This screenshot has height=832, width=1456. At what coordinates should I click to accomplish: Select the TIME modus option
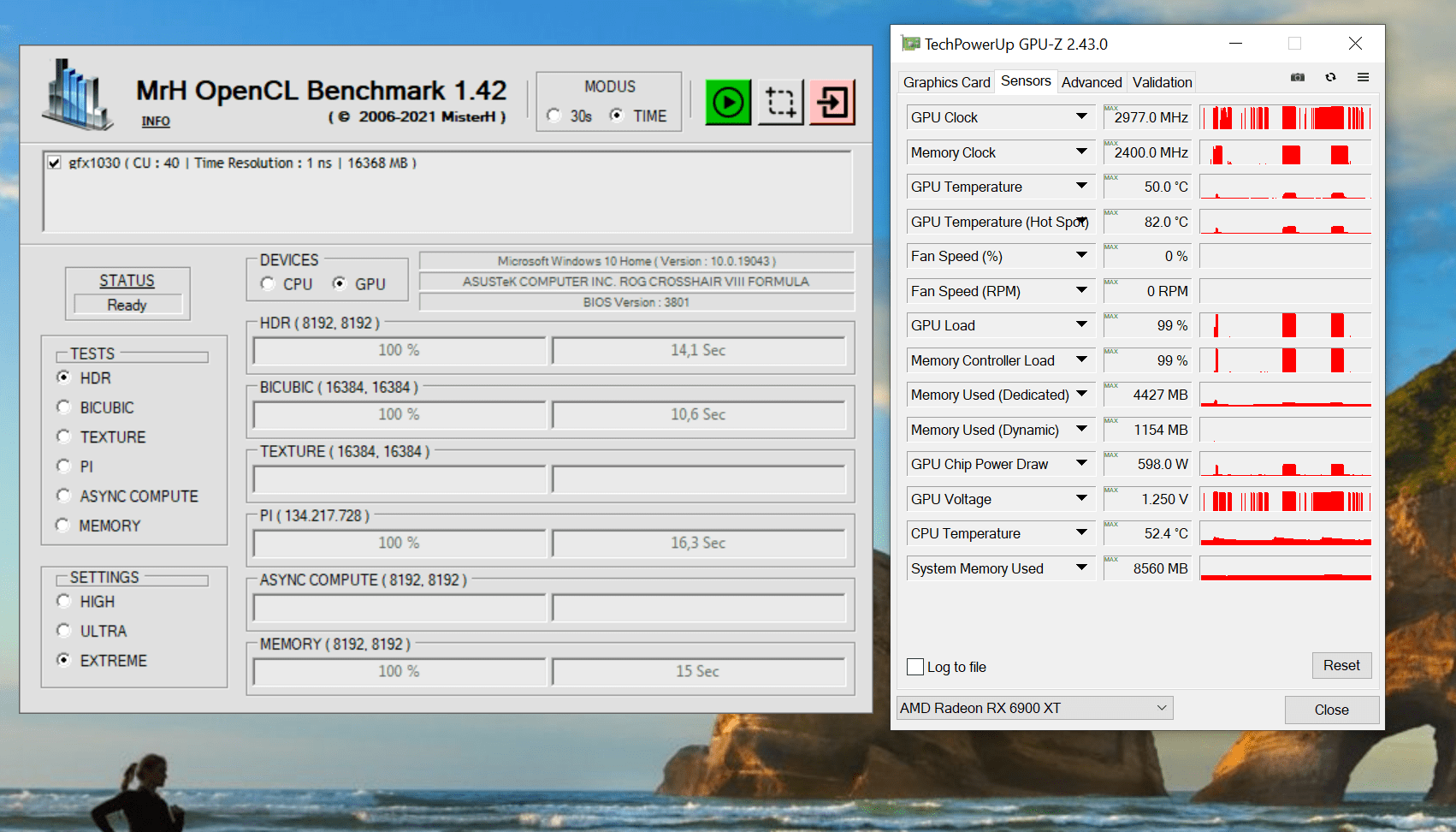point(616,116)
